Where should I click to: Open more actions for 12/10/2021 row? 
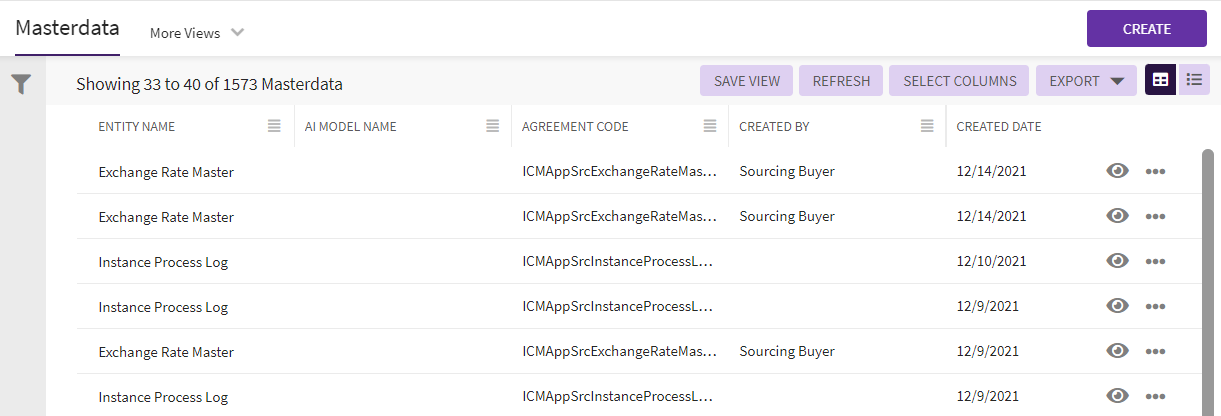coord(1155,262)
